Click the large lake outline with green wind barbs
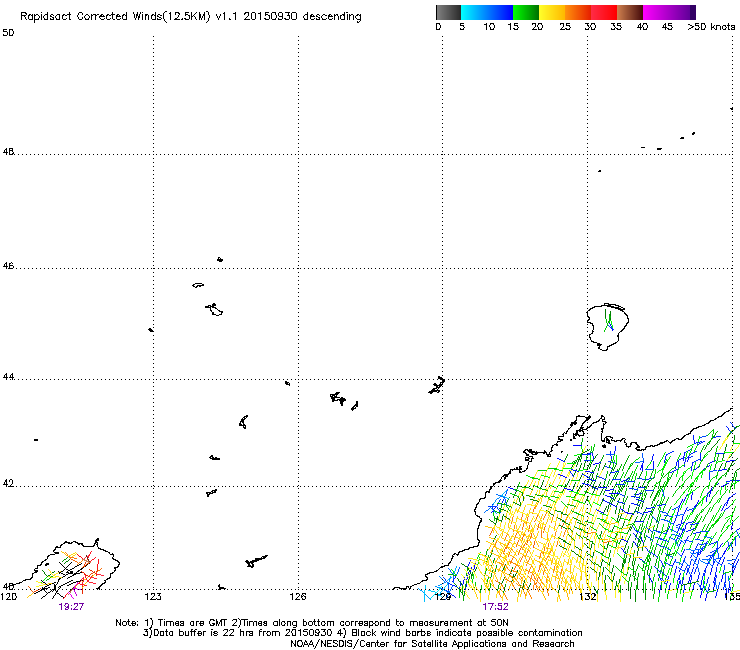Screen dimensions: 740x650 click(x=608, y=327)
